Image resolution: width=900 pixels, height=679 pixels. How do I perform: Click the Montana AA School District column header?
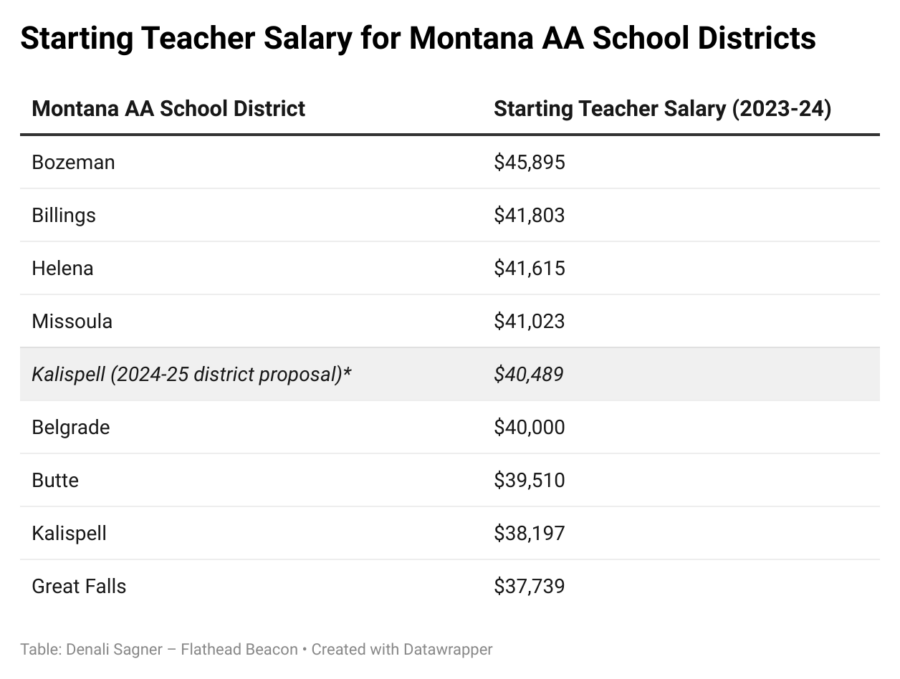click(x=168, y=108)
